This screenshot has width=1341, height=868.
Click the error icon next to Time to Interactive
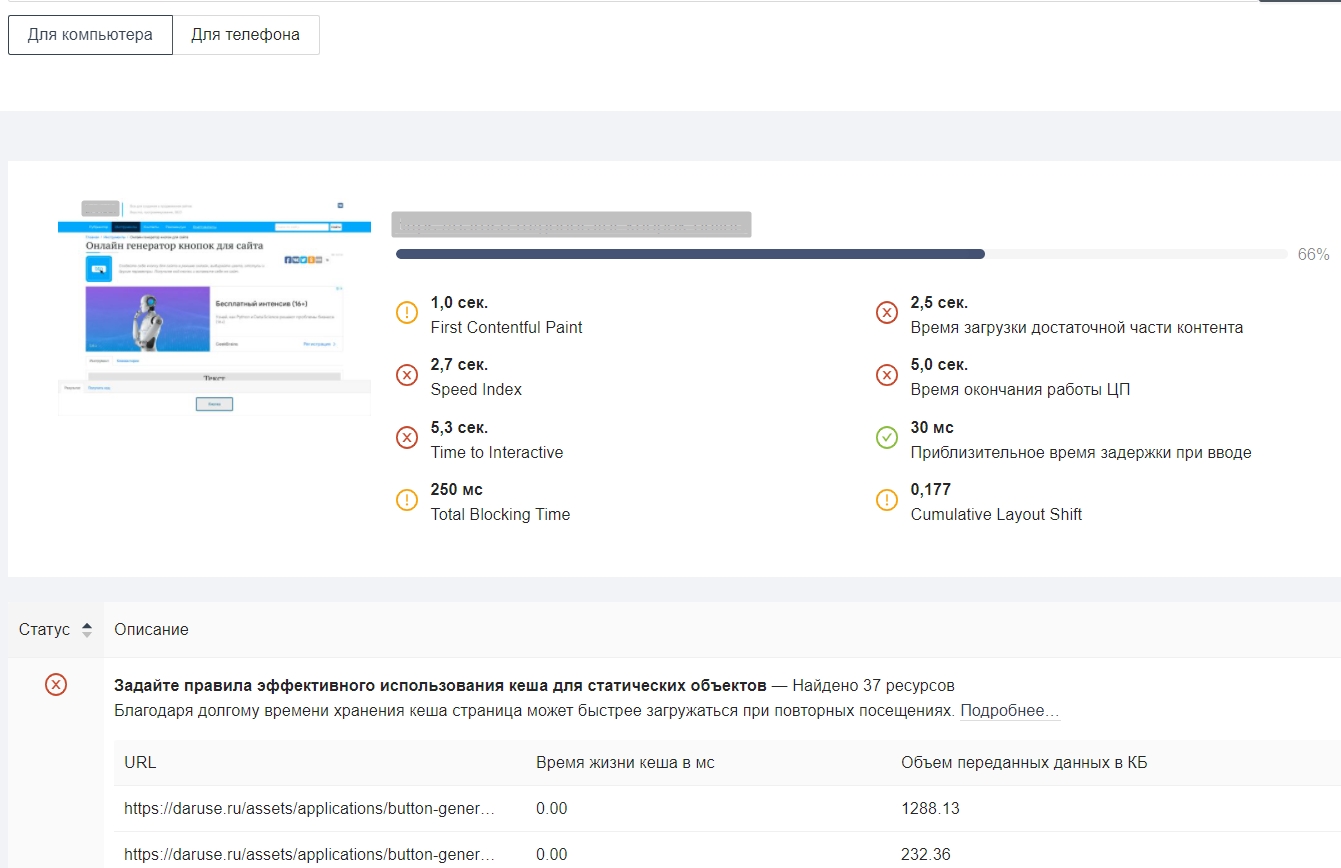pos(407,438)
